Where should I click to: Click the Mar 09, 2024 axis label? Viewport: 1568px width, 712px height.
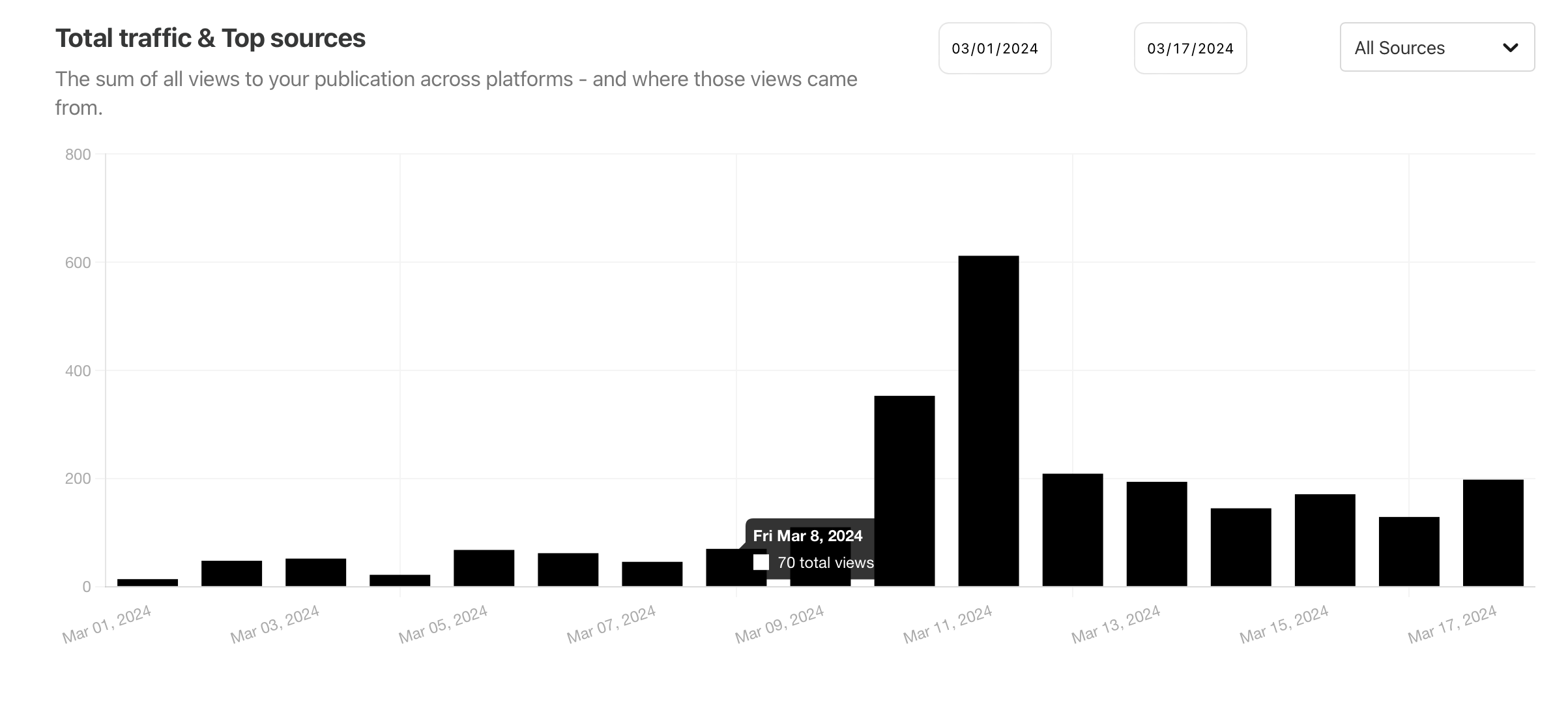click(x=779, y=625)
